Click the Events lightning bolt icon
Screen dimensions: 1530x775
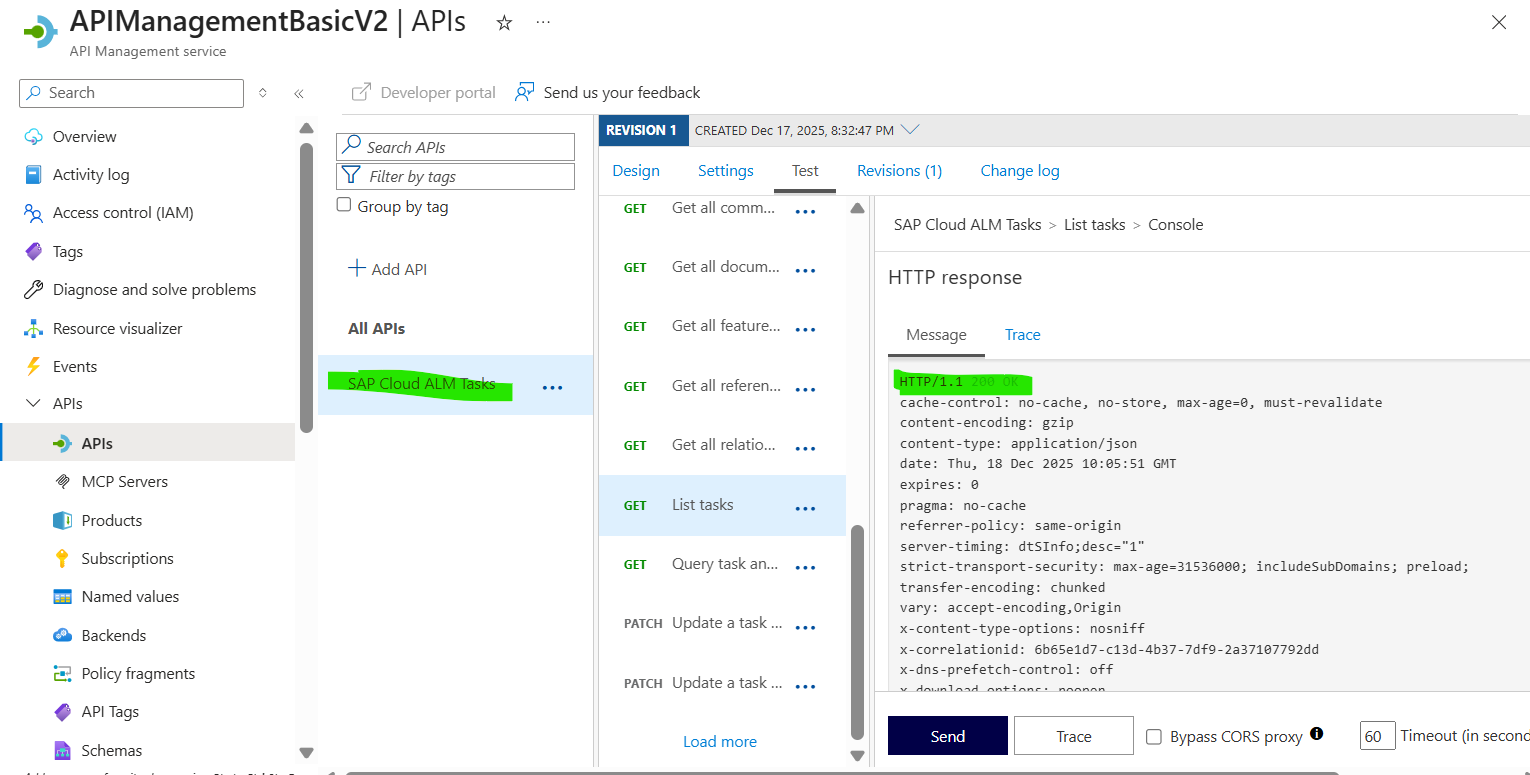pyautogui.click(x=34, y=367)
